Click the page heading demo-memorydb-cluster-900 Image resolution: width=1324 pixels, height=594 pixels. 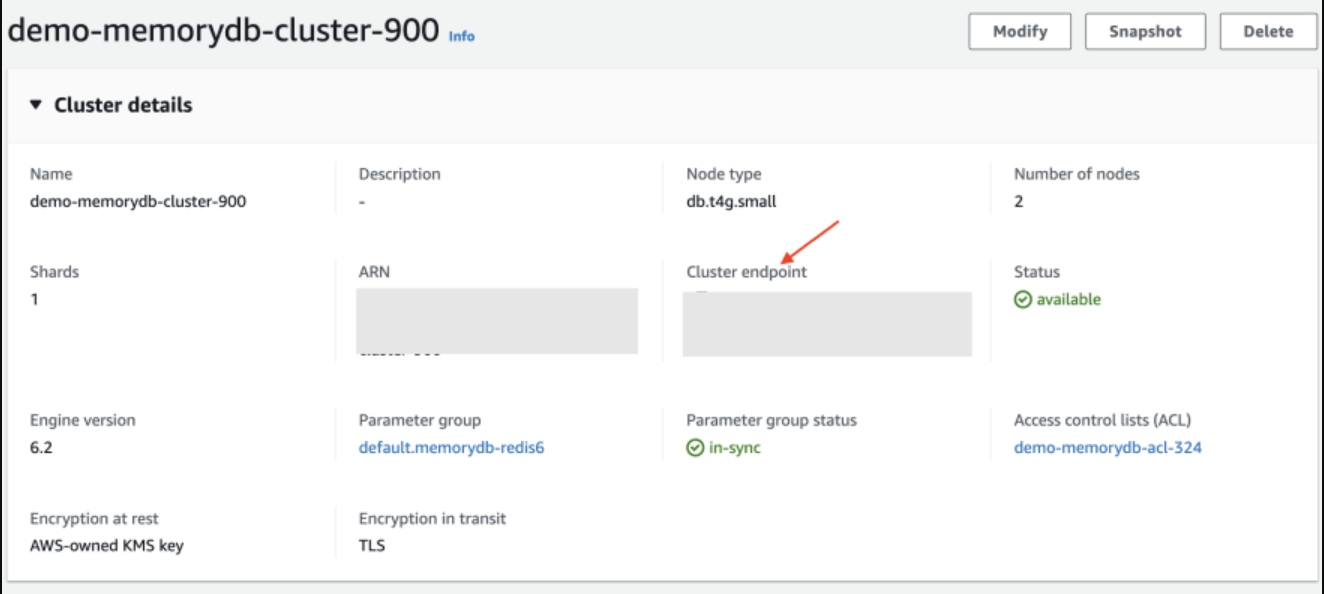(x=223, y=31)
